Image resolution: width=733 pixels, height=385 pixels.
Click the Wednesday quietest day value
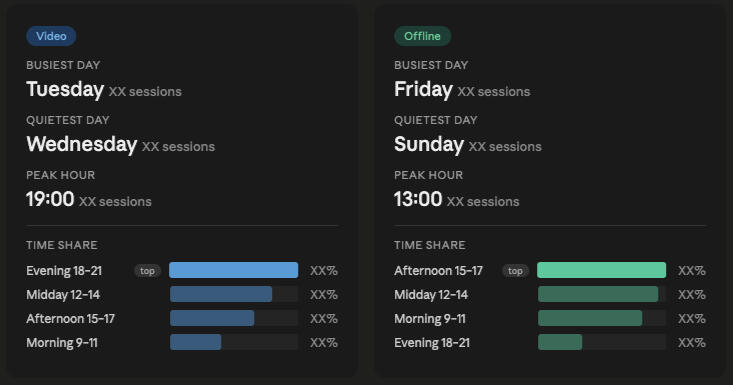(x=81, y=144)
